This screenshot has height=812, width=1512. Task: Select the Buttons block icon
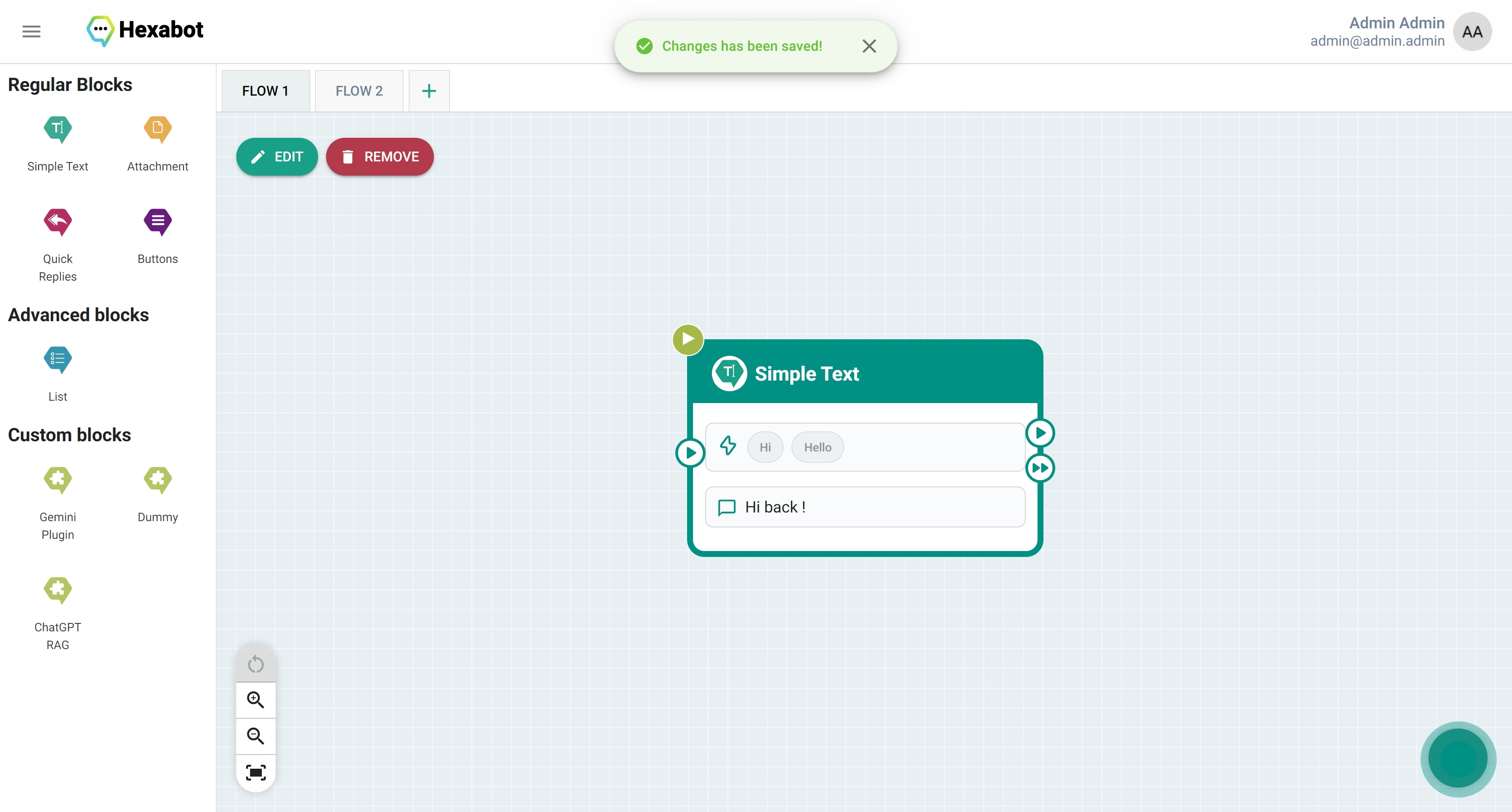157,221
